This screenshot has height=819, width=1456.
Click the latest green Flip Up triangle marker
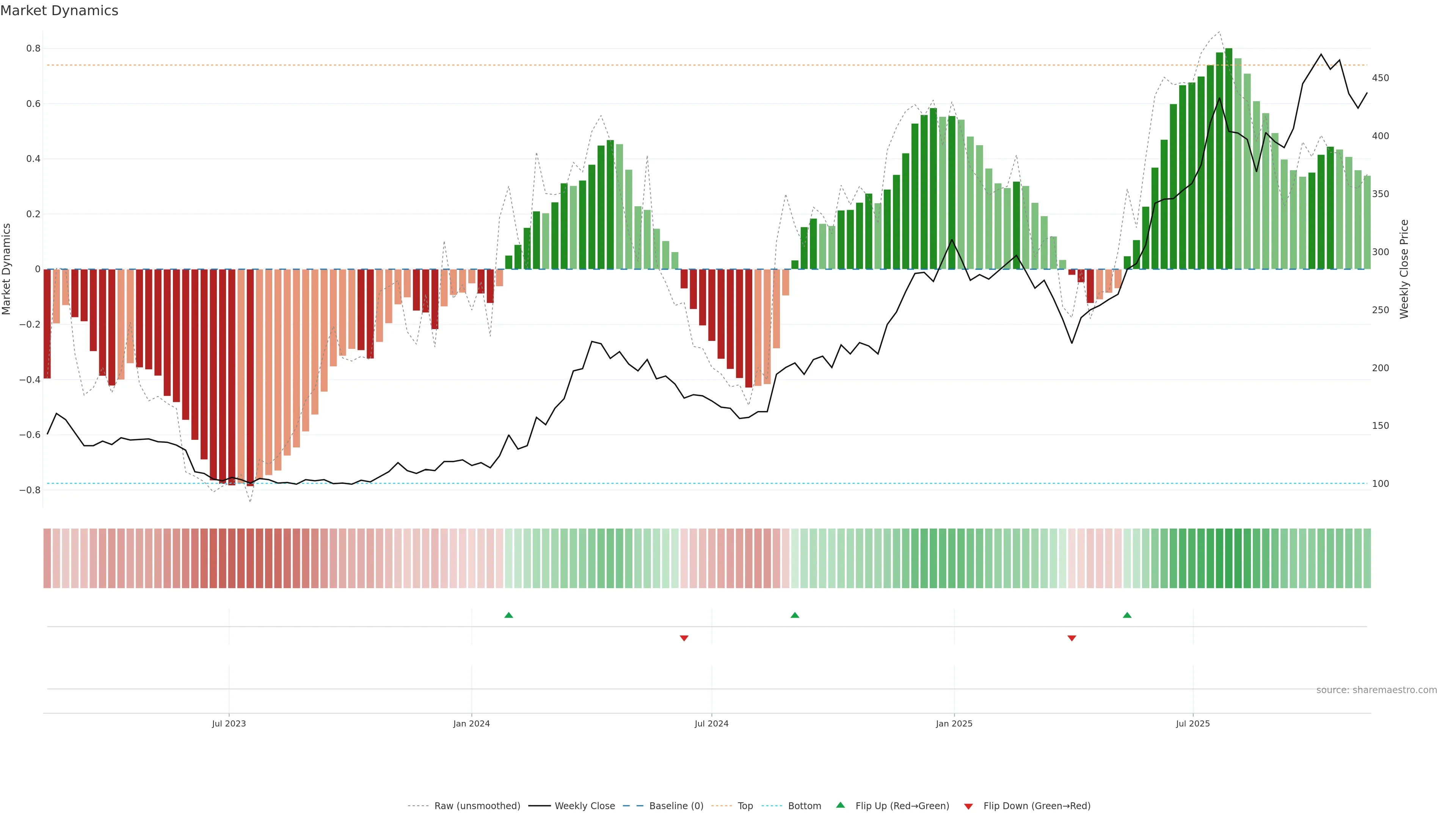tap(1127, 615)
